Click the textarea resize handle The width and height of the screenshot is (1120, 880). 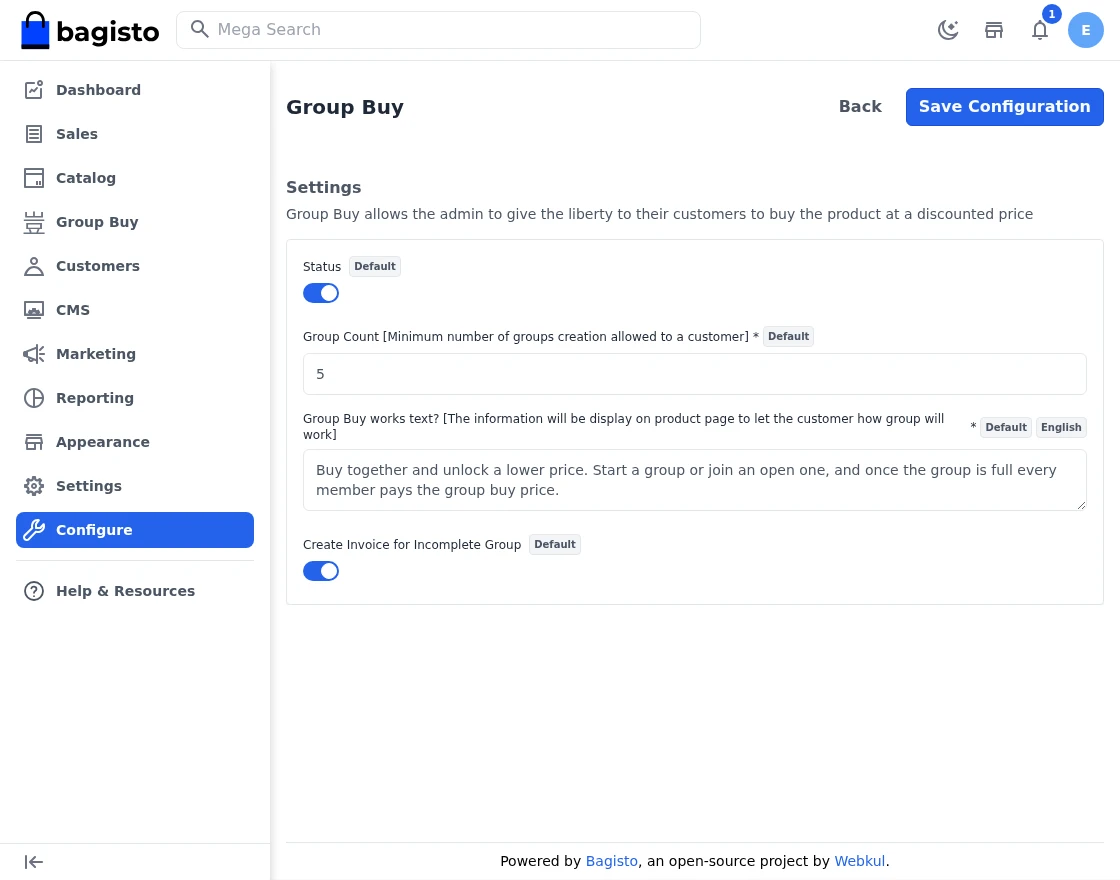tap(1081, 505)
